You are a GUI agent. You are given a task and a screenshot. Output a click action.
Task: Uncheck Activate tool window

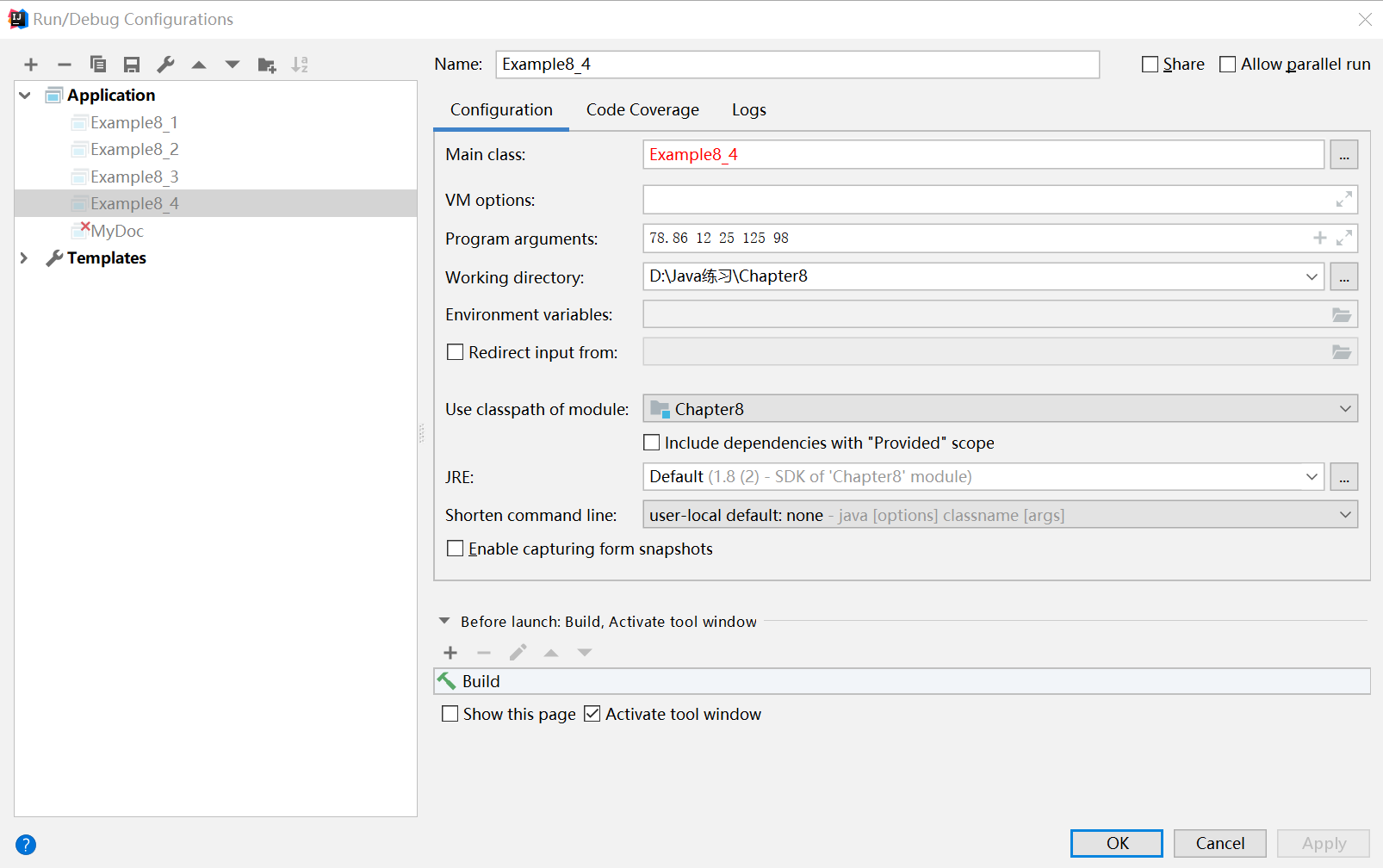coord(592,714)
